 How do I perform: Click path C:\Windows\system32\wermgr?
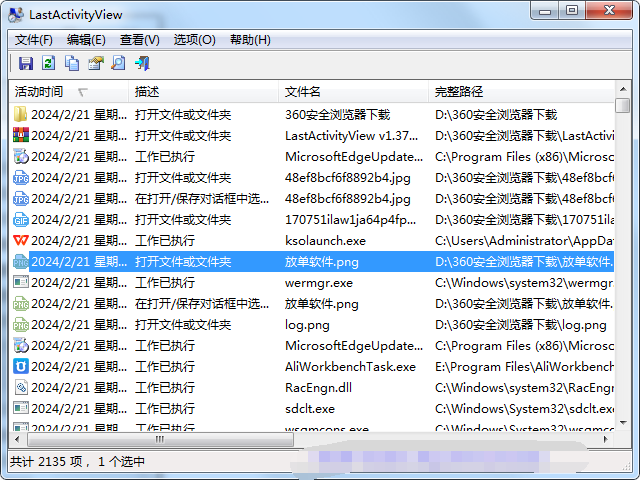[x=524, y=283]
